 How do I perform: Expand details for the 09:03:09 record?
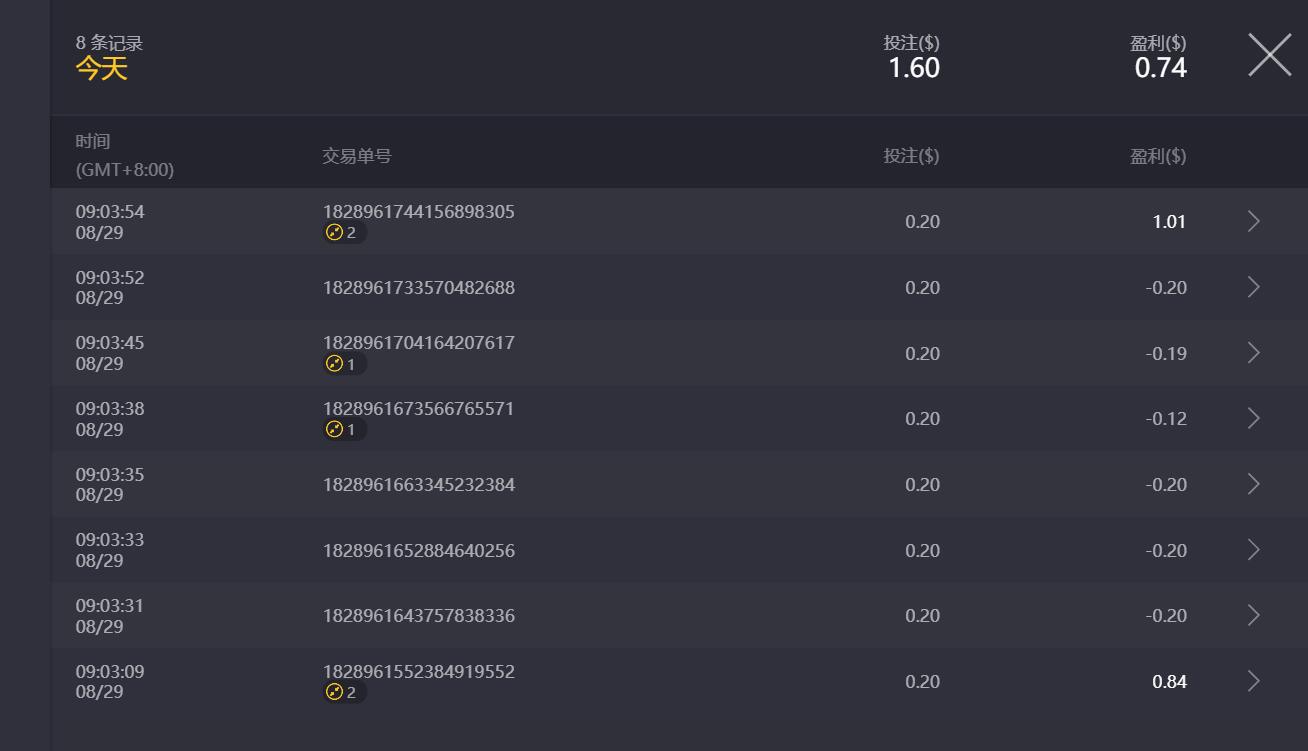(1253, 682)
